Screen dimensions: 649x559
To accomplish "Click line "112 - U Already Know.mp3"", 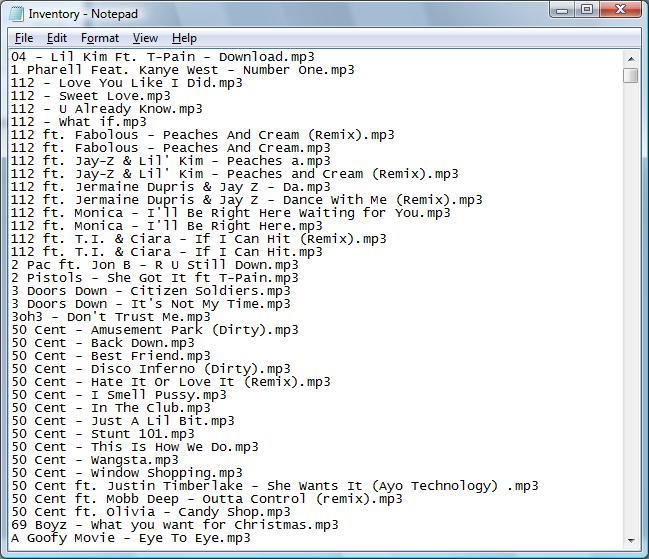I will pos(107,109).
